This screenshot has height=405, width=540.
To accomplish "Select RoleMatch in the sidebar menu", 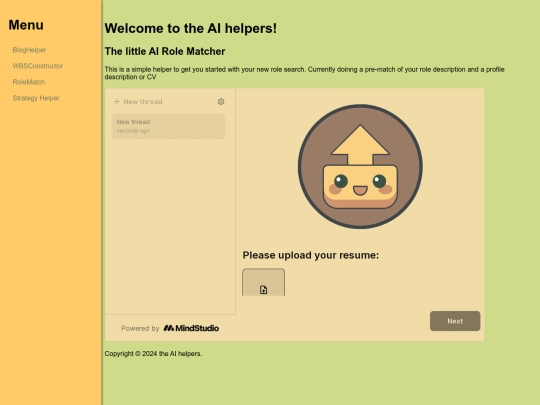I will point(29,82).
